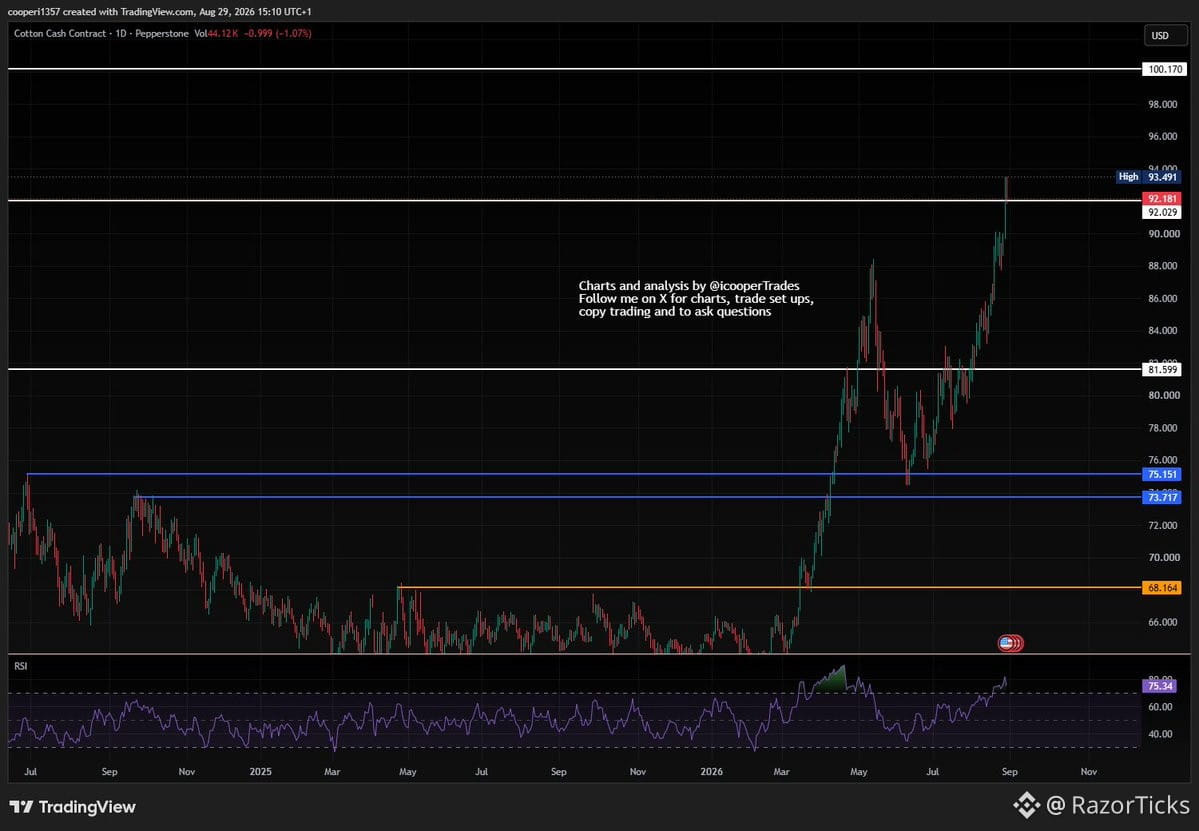Click the red 92.181 current price label
The width and height of the screenshot is (1199, 831).
1162,199
